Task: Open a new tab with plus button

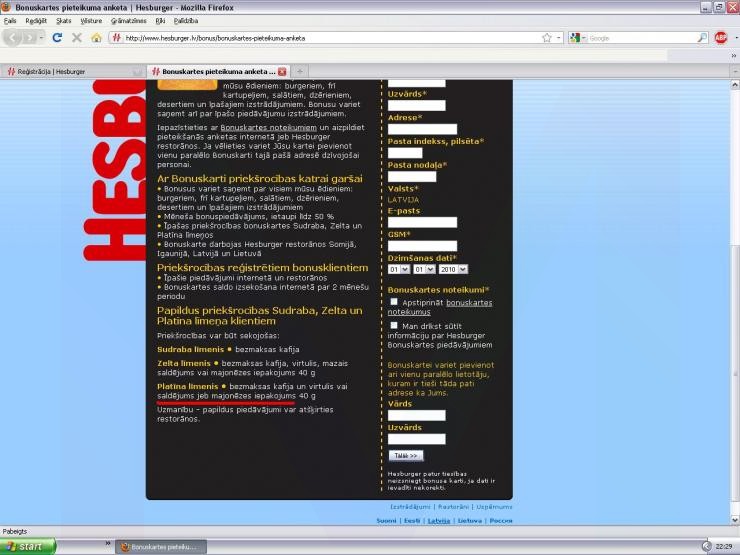Action: coord(300,72)
